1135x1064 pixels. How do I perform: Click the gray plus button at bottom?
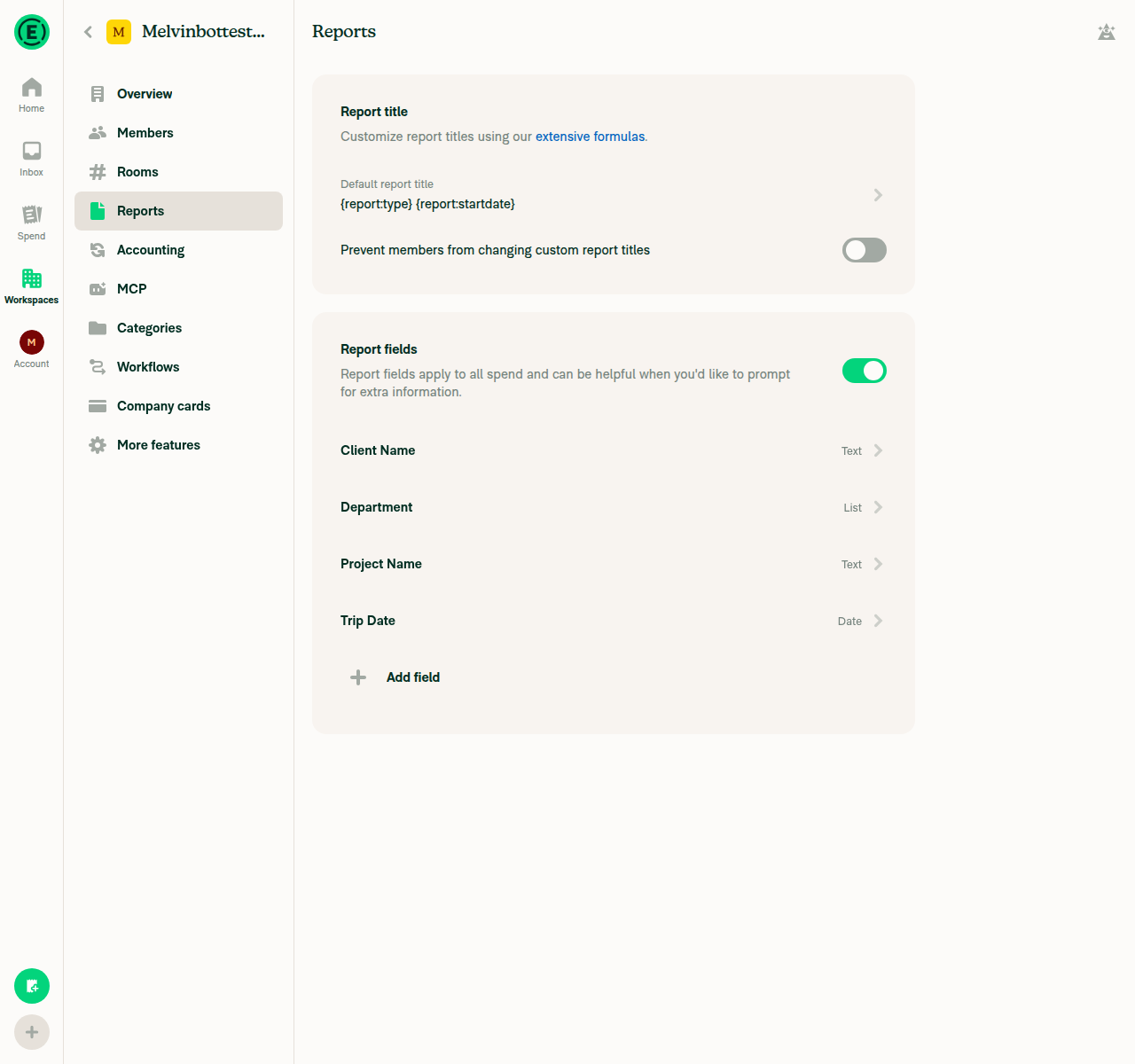coord(32,1032)
